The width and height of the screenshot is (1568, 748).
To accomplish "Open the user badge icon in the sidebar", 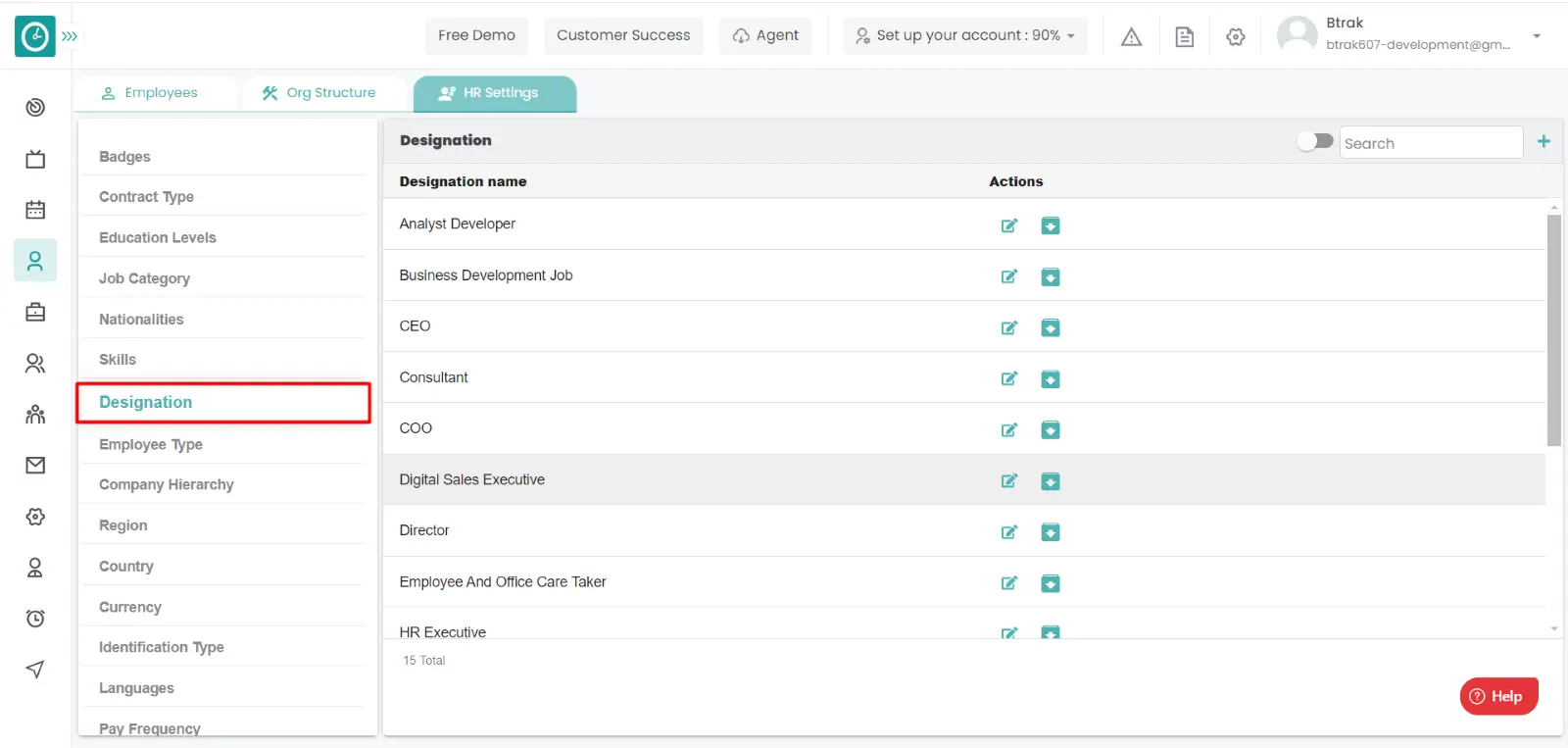I will point(35,568).
